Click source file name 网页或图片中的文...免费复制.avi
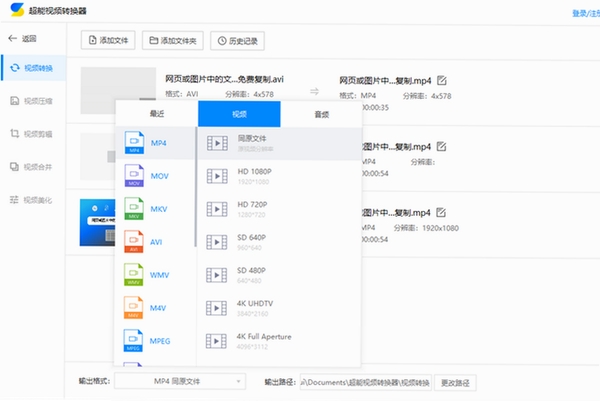 [x=224, y=79]
